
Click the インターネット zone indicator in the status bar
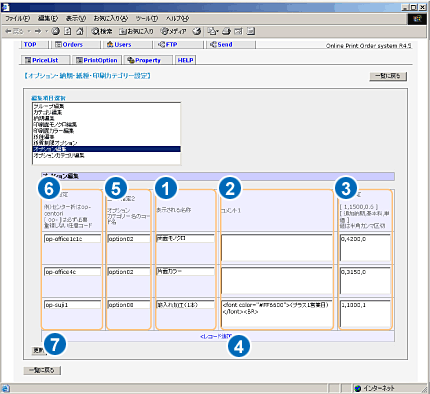click(x=375, y=388)
